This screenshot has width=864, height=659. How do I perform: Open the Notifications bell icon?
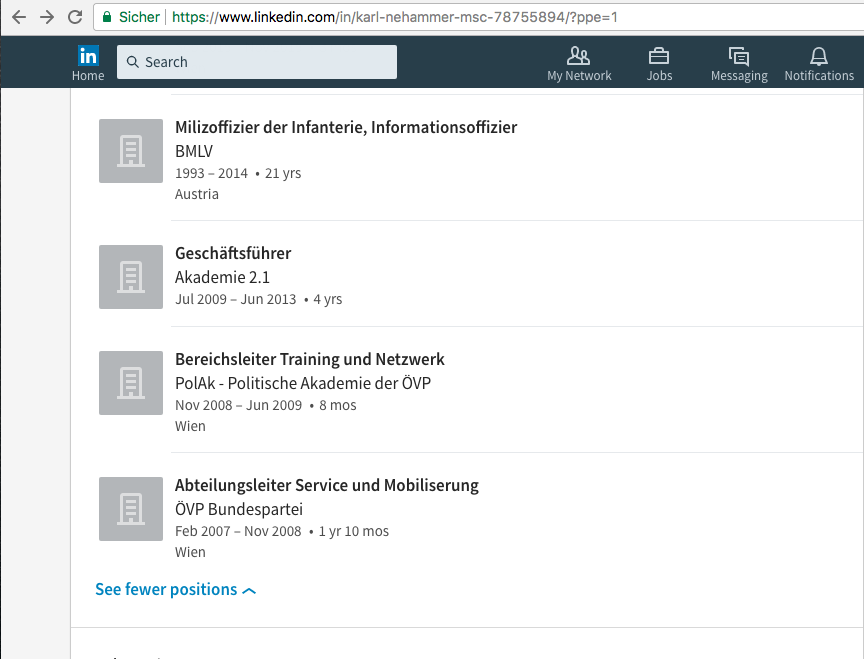[819, 56]
